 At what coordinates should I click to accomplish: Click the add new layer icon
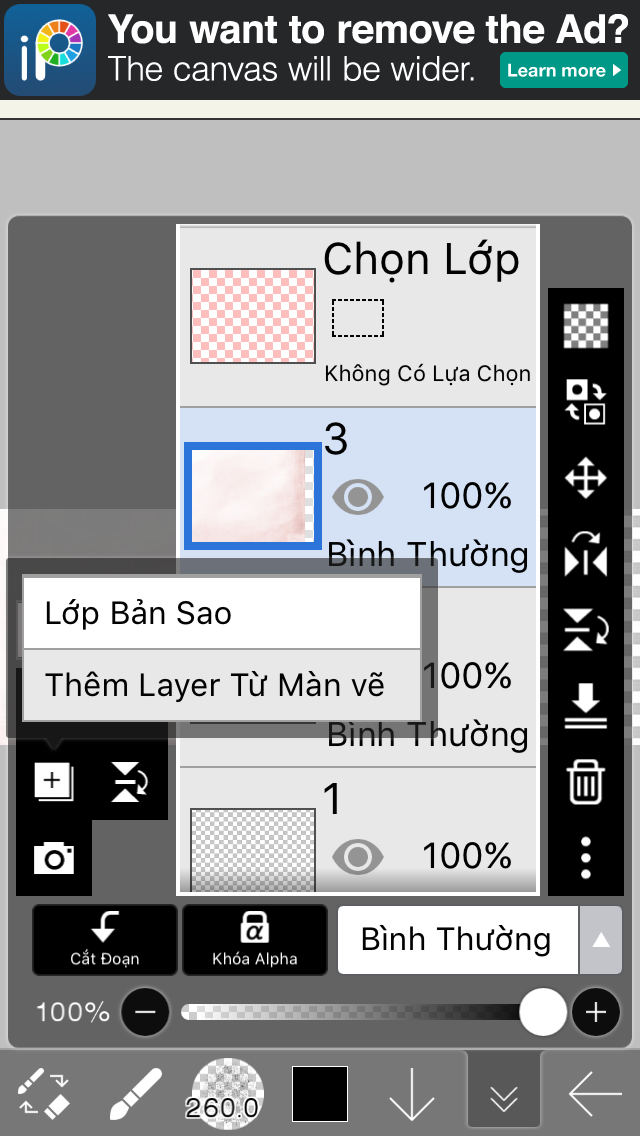click(54, 781)
